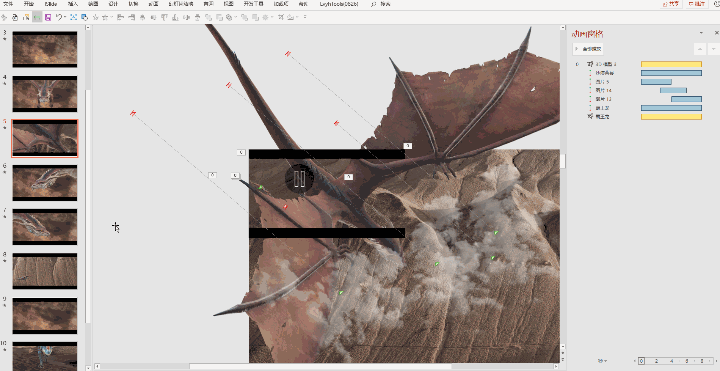Select slide 7 thumbnail

[x=45, y=227]
